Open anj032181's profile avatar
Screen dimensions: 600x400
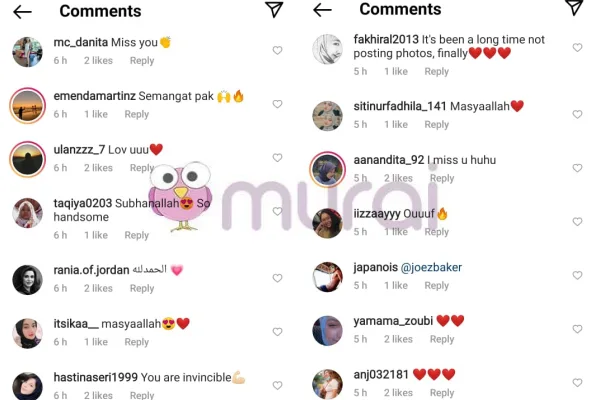327,384
